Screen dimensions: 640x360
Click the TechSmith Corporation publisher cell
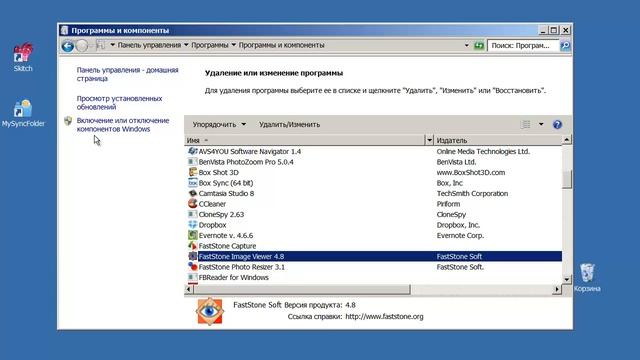click(x=472, y=193)
